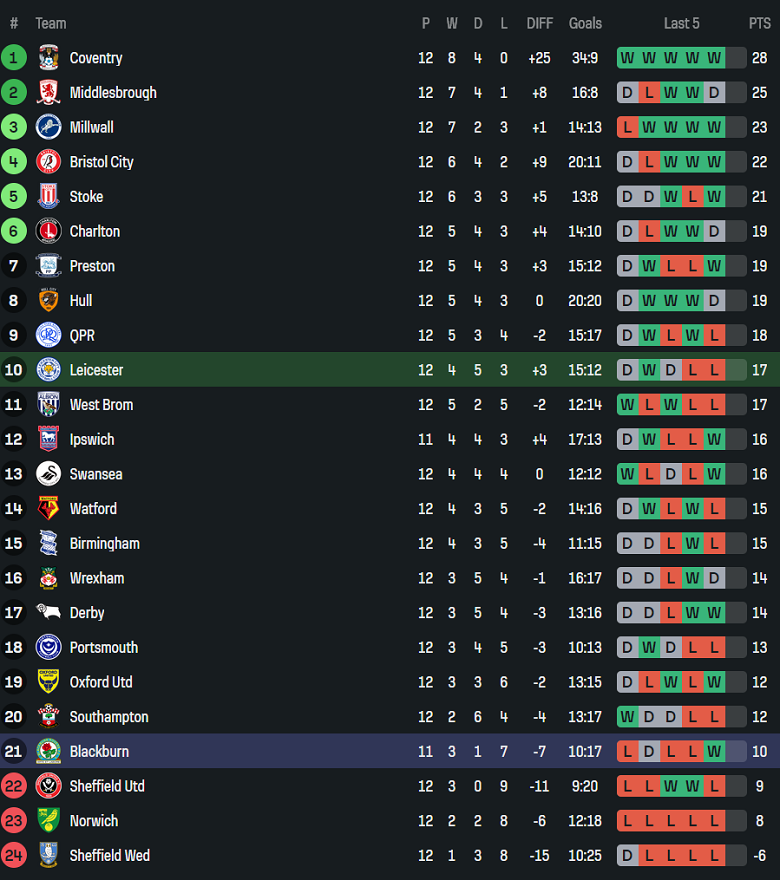Click Millwall's red L form box
The width and height of the screenshot is (780, 880).
tap(627, 127)
